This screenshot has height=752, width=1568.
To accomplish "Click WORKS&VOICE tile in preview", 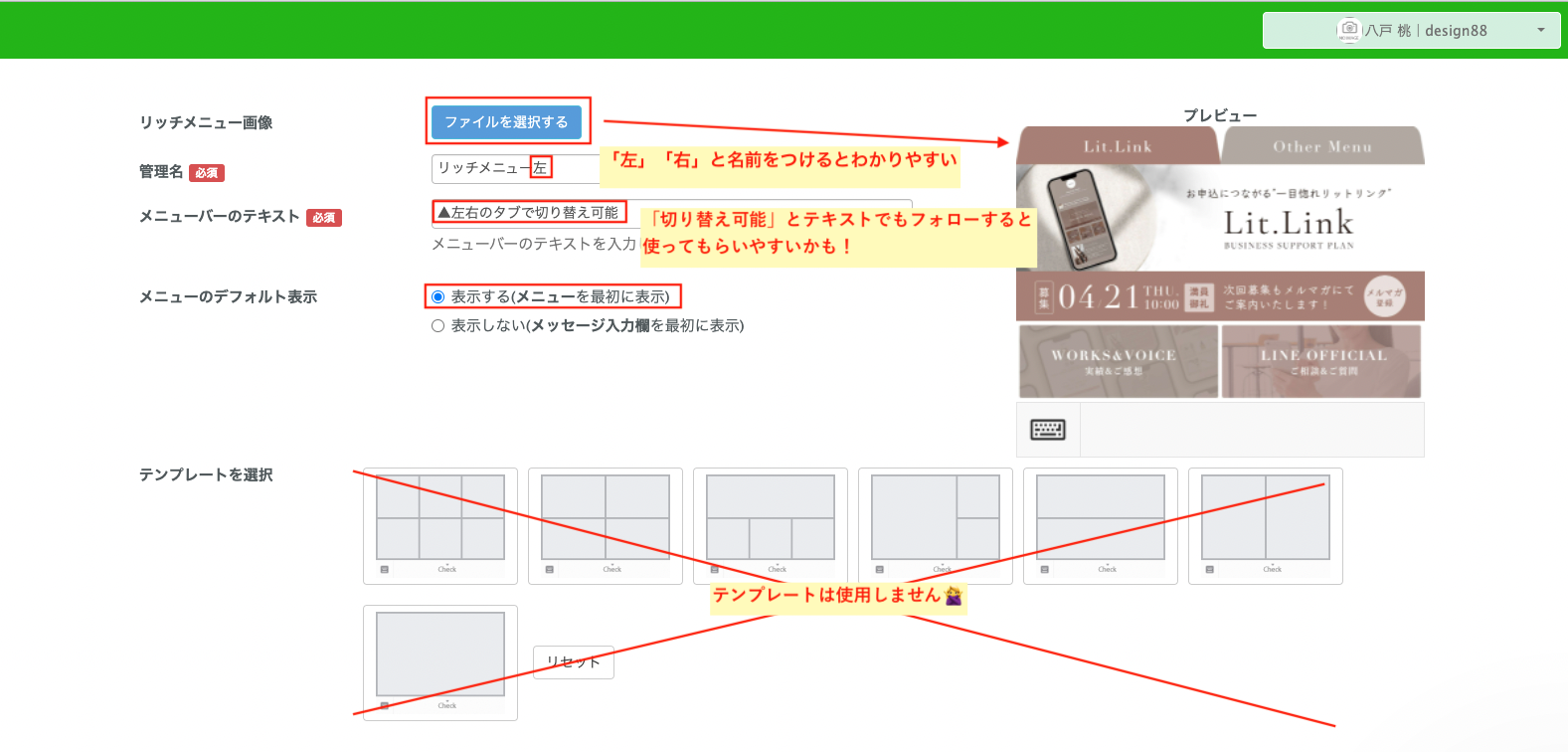I will click(1119, 361).
